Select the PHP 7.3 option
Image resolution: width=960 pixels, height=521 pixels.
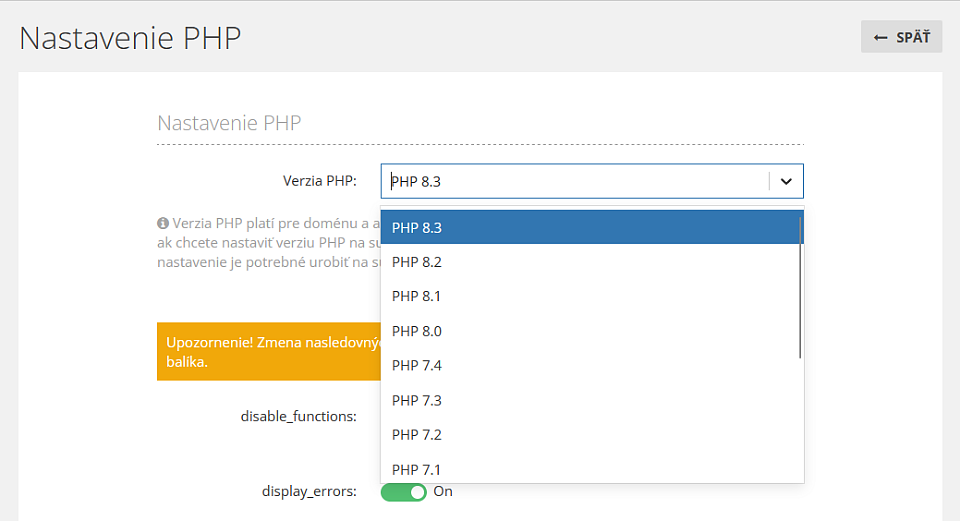point(591,400)
